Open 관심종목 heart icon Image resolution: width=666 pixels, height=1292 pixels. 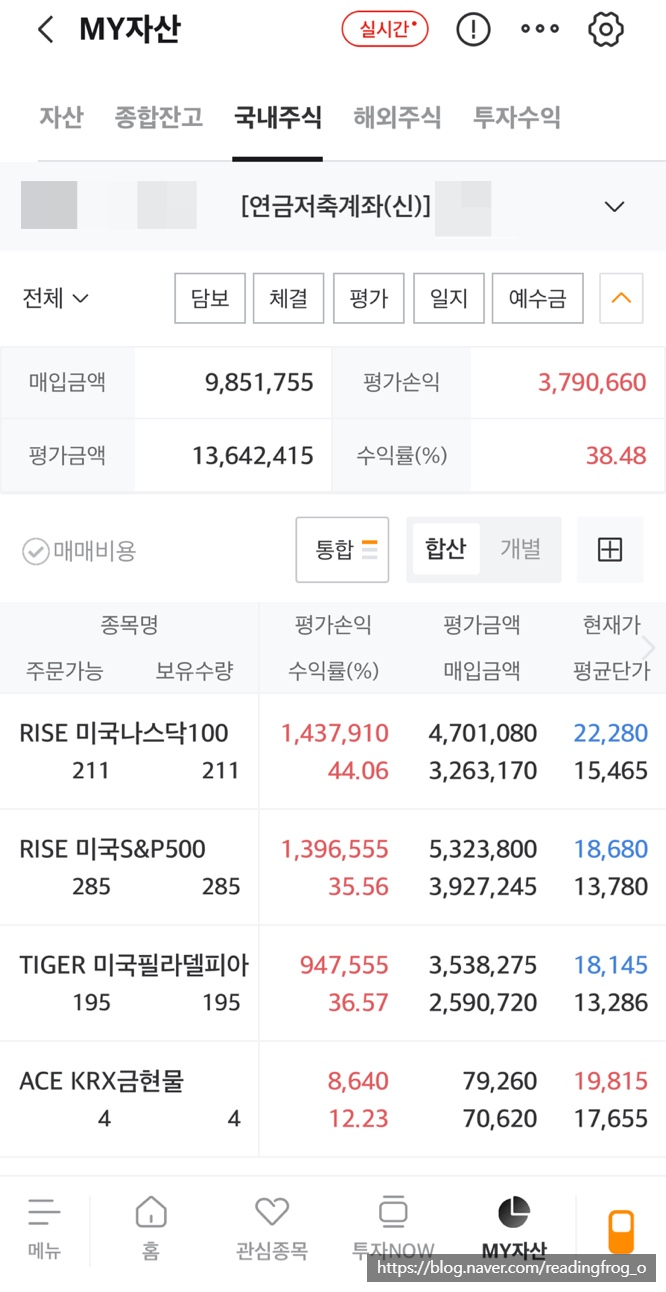[272, 1228]
